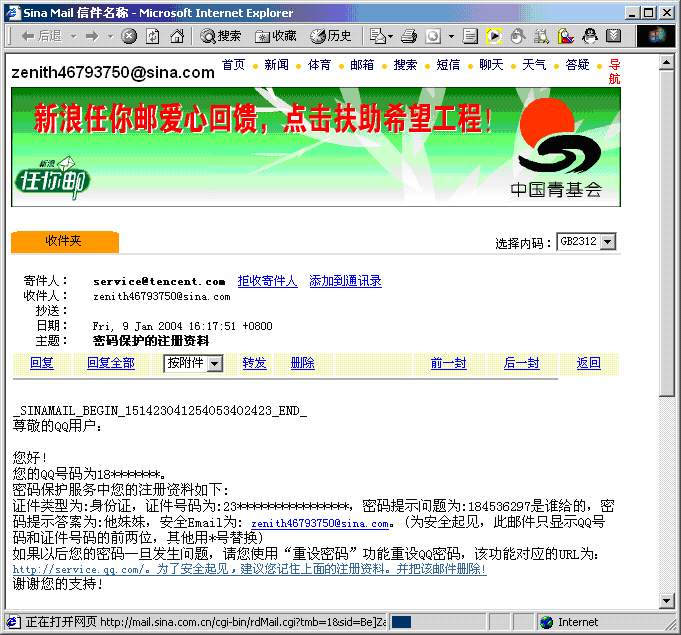
Task: Click the Refresh page toolbar icon
Action: click(x=153, y=36)
